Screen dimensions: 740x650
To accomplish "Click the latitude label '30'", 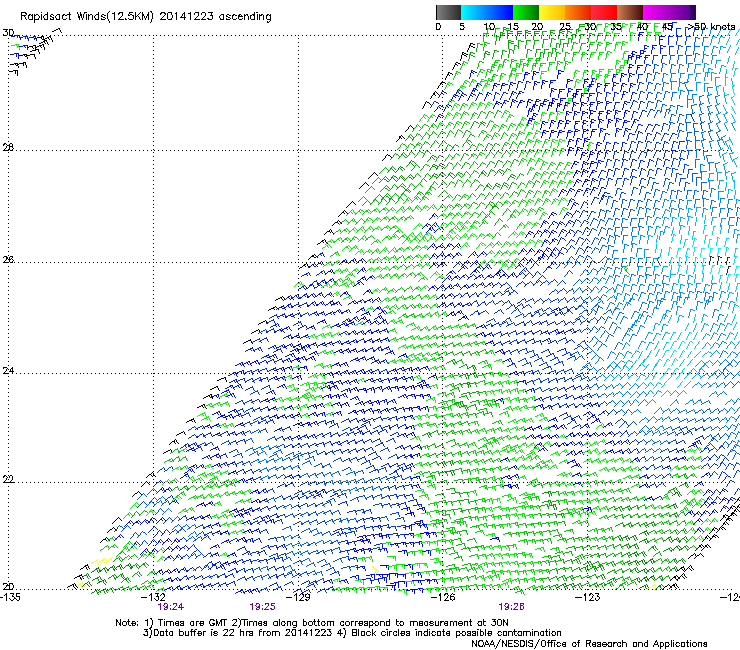I will (8, 33).
